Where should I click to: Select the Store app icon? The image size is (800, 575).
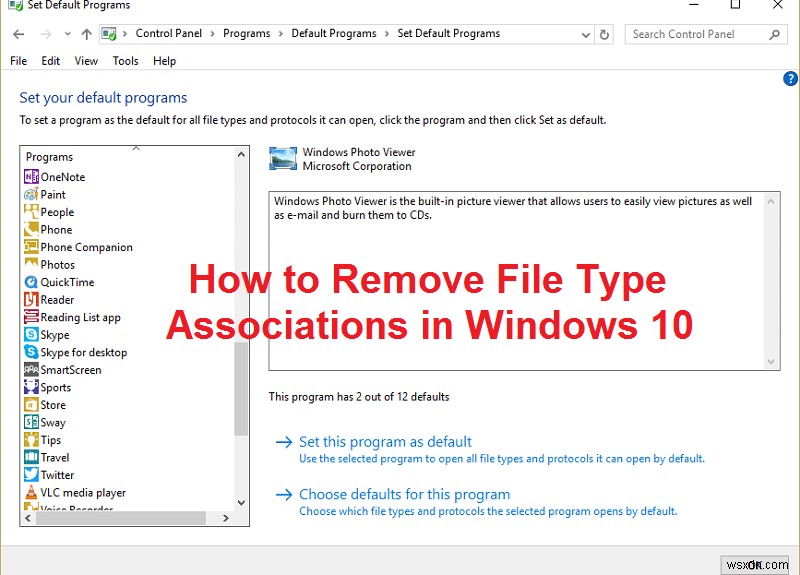pos(31,405)
